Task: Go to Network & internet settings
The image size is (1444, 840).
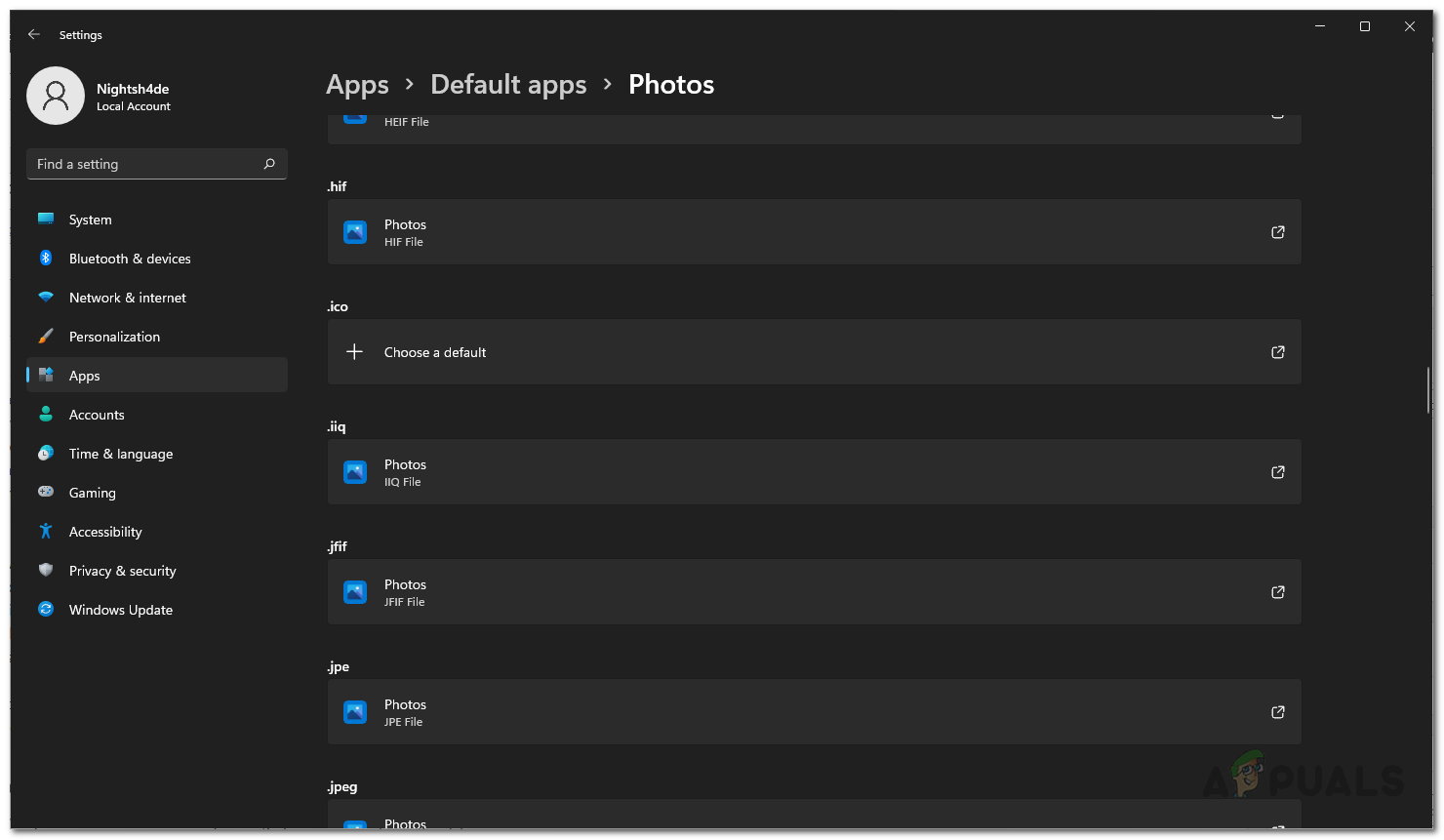Action: click(127, 298)
